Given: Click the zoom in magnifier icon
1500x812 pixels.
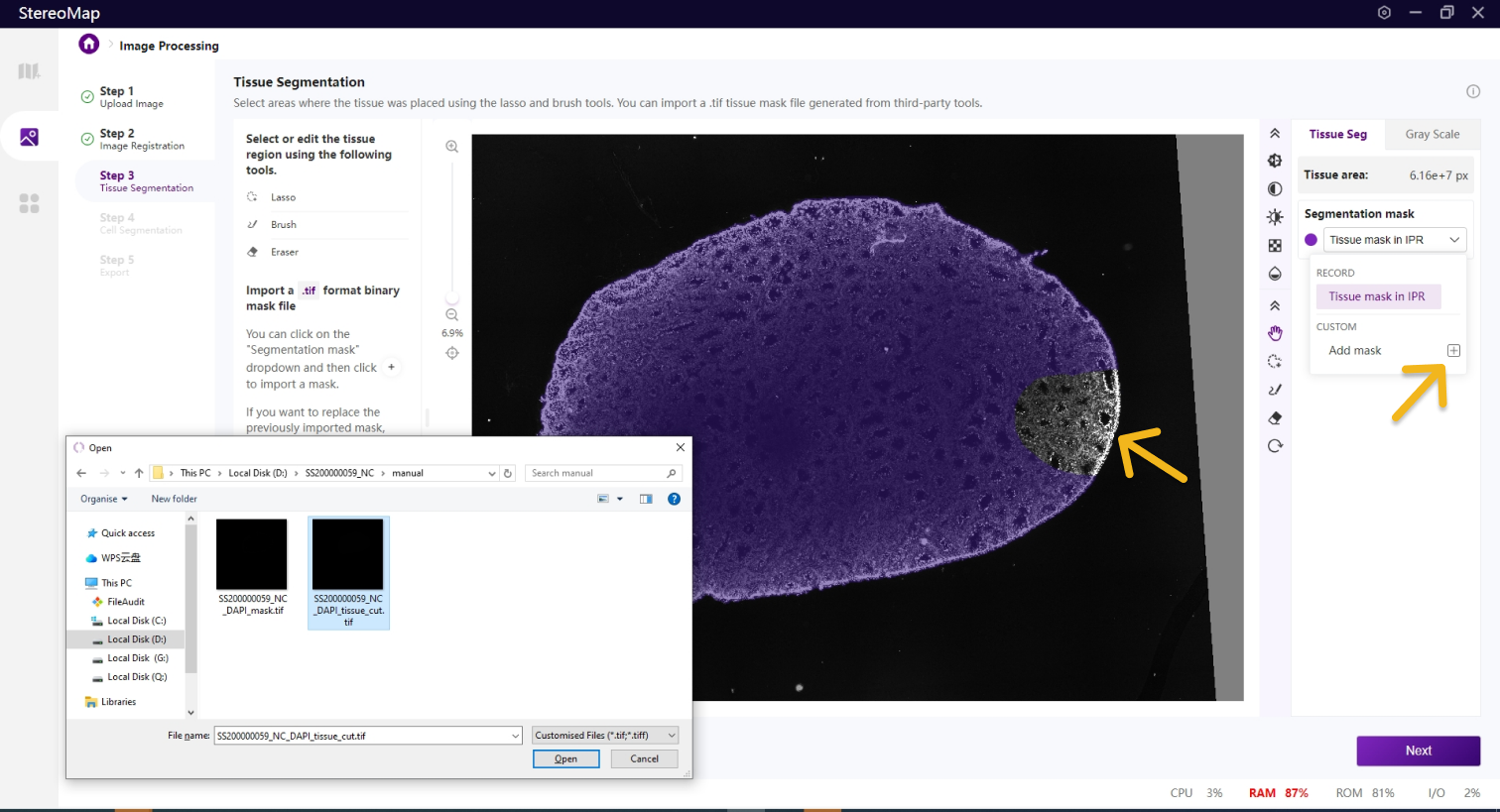Looking at the screenshot, I should 451,147.
